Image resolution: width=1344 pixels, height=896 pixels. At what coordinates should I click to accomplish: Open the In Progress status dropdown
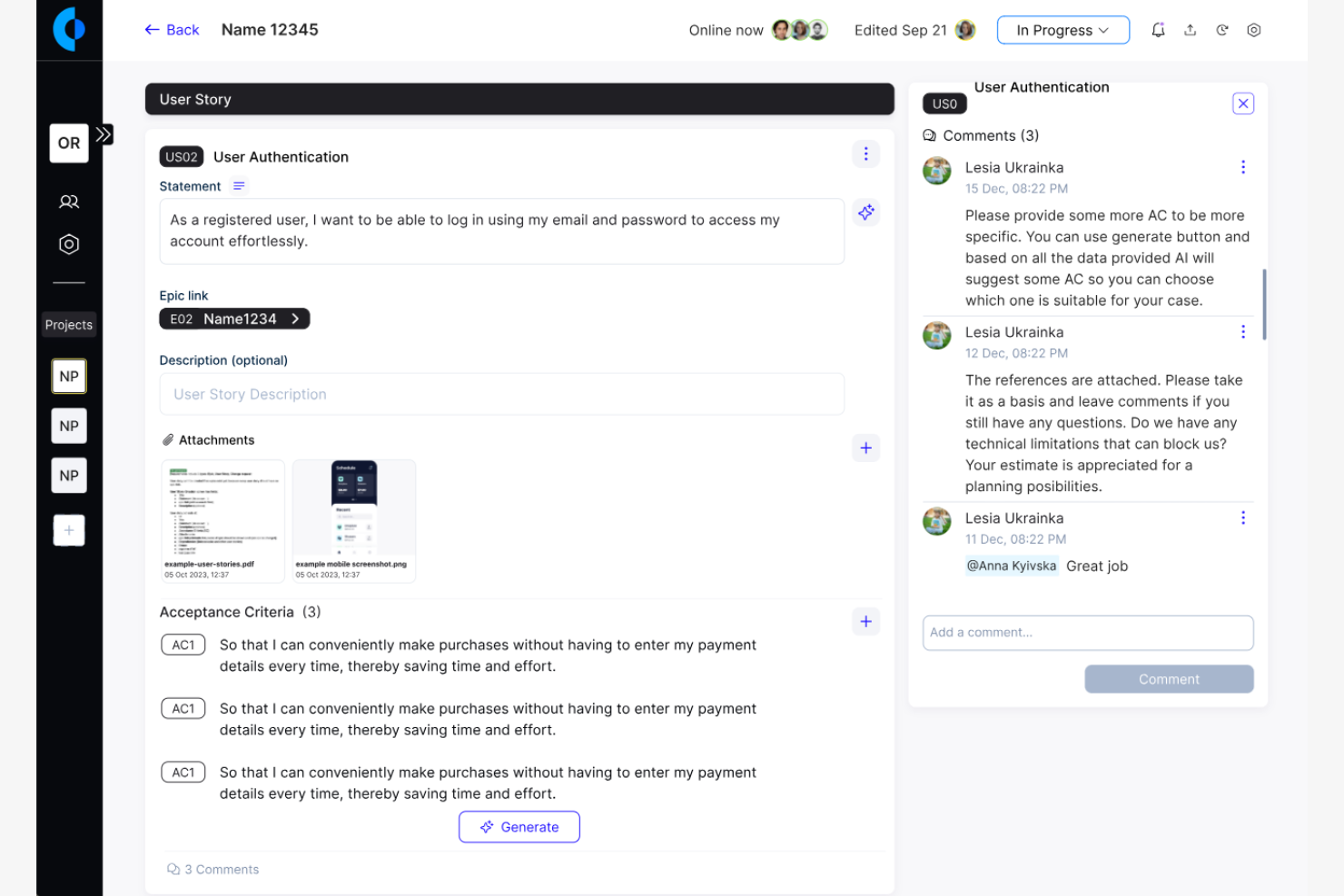point(1063,30)
